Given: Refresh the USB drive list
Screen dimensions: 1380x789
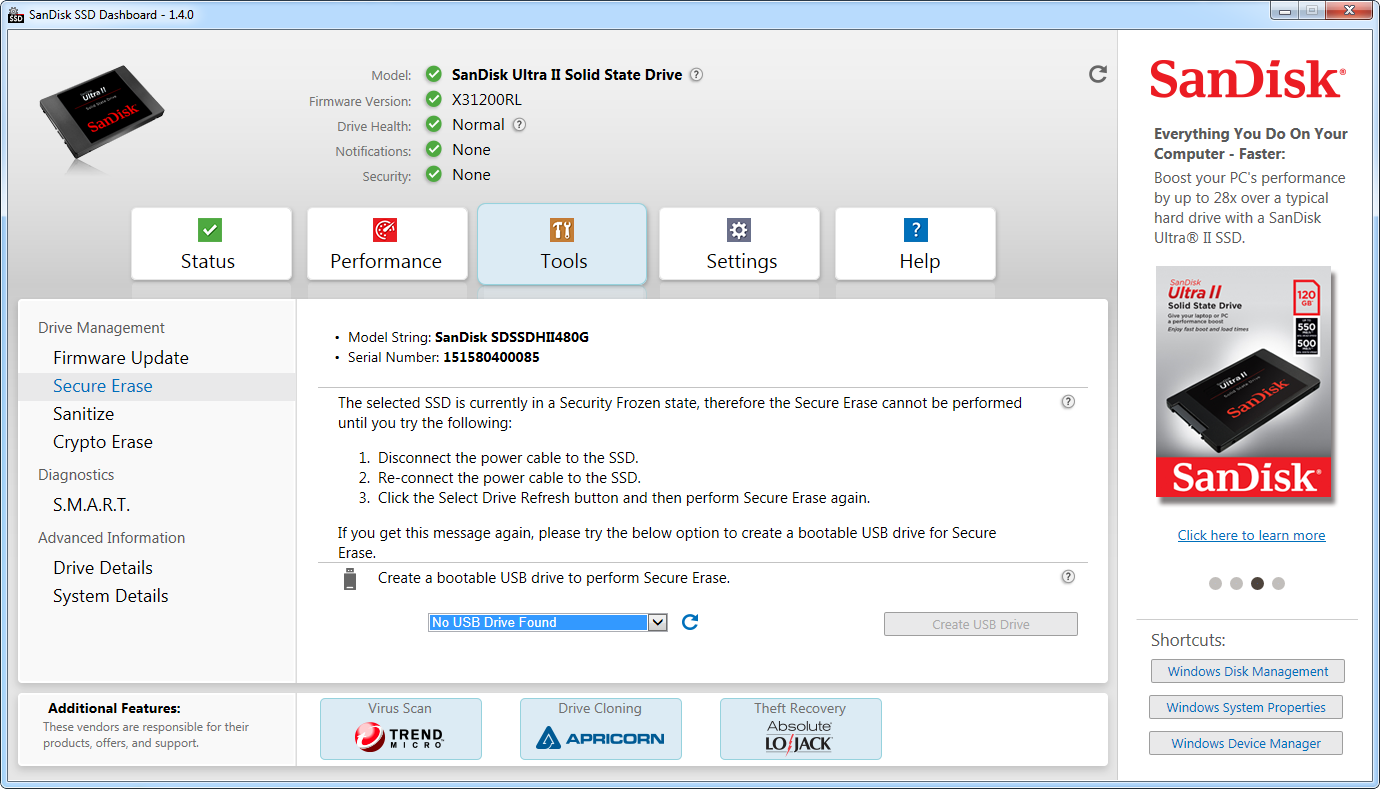Looking at the screenshot, I should pyautogui.click(x=689, y=622).
